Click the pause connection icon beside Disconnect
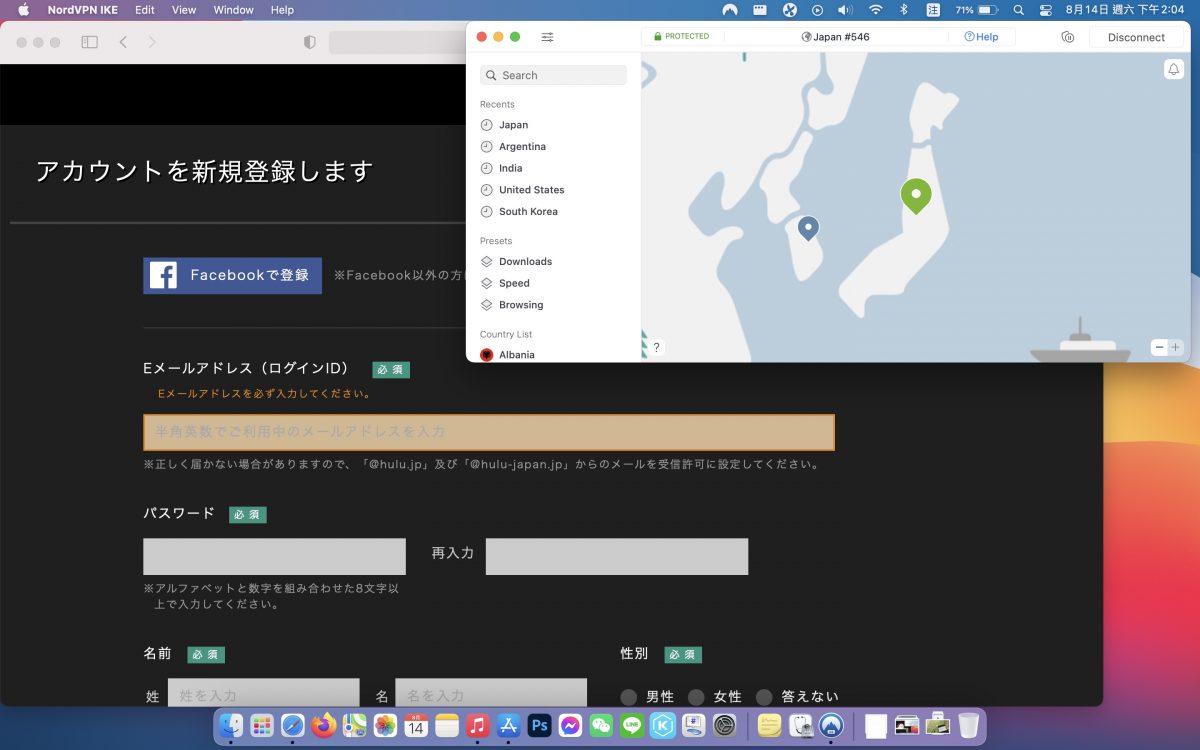Viewport: 1200px width, 750px height. 1067,37
